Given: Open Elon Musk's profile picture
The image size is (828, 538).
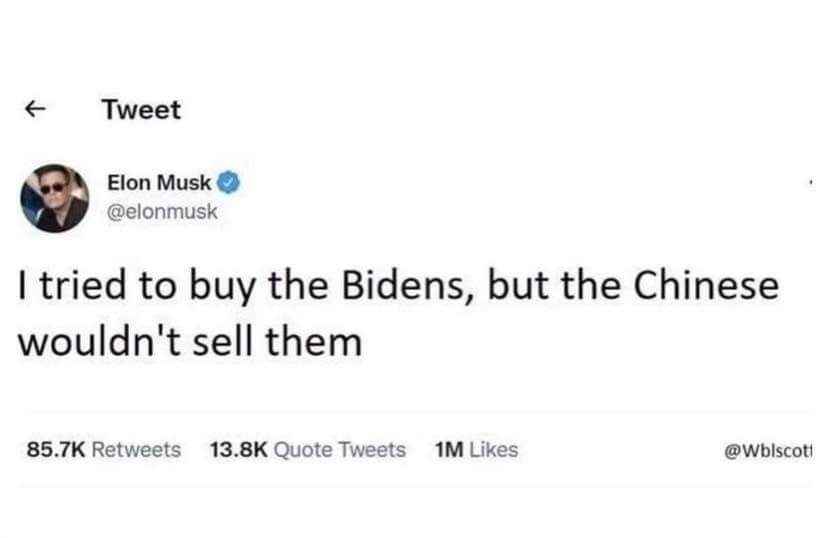Looking at the screenshot, I should (x=54, y=197).
